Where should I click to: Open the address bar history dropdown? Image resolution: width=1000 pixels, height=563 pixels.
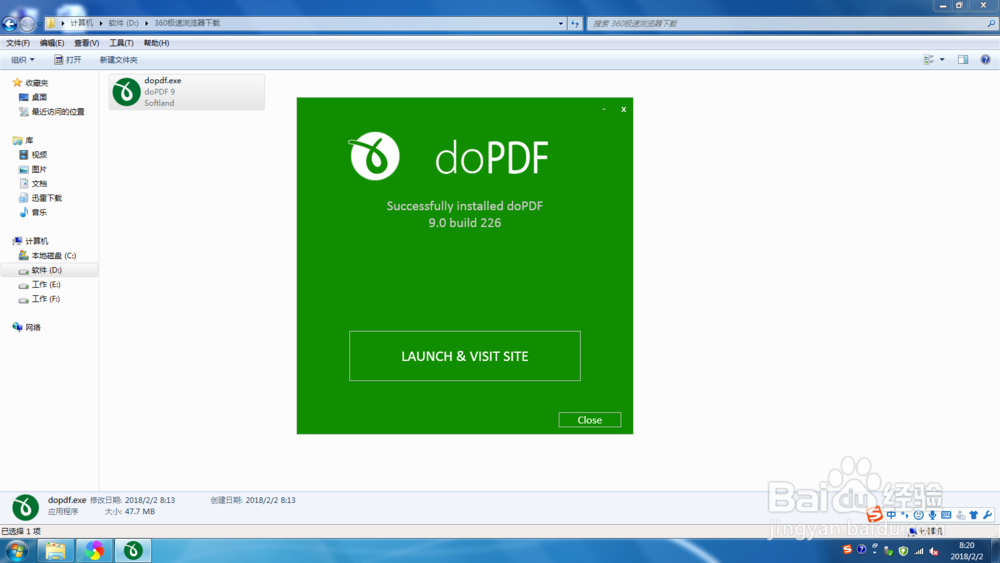pyautogui.click(x=561, y=24)
